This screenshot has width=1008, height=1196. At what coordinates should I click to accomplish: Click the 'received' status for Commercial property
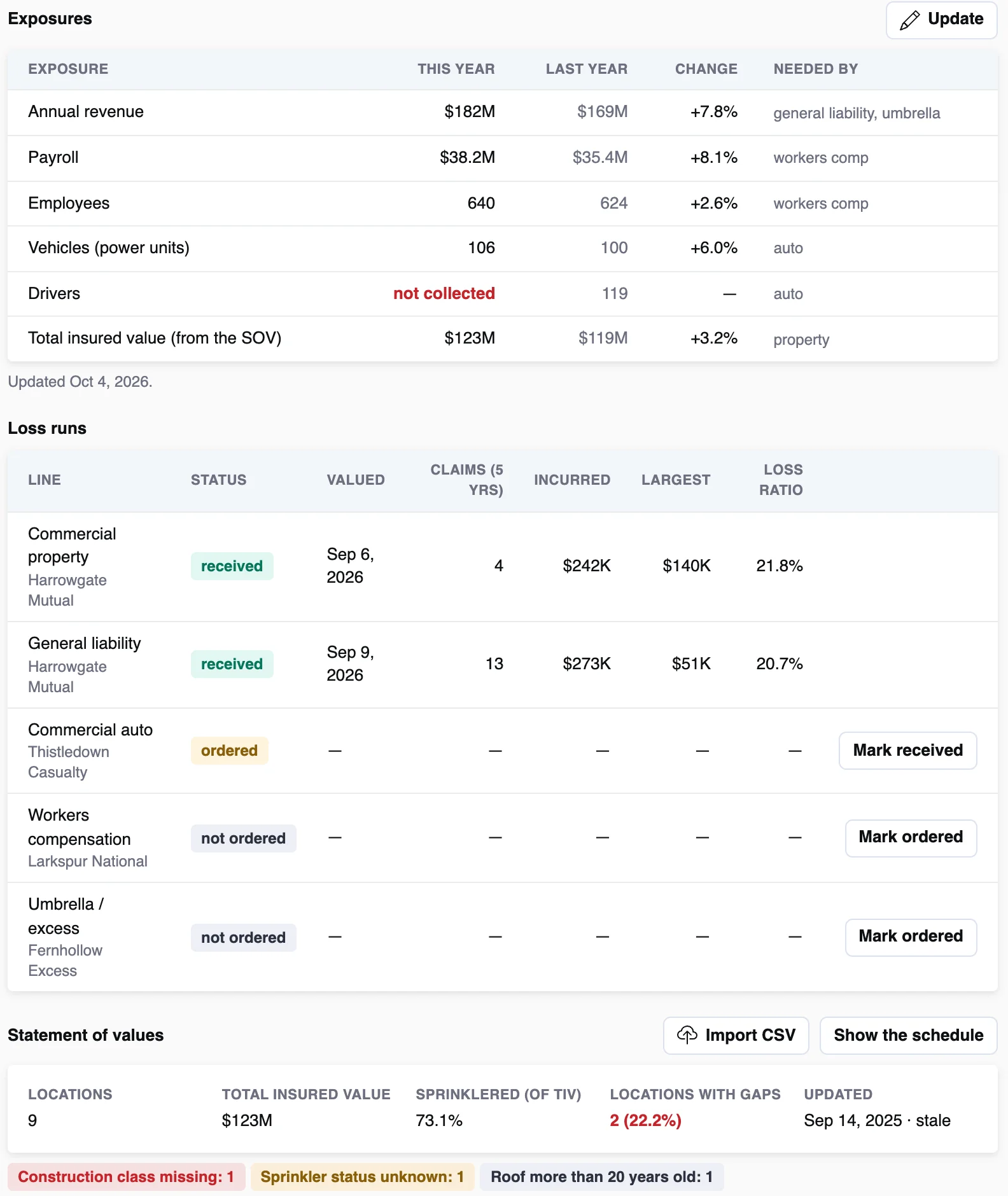click(x=232, y=566)
